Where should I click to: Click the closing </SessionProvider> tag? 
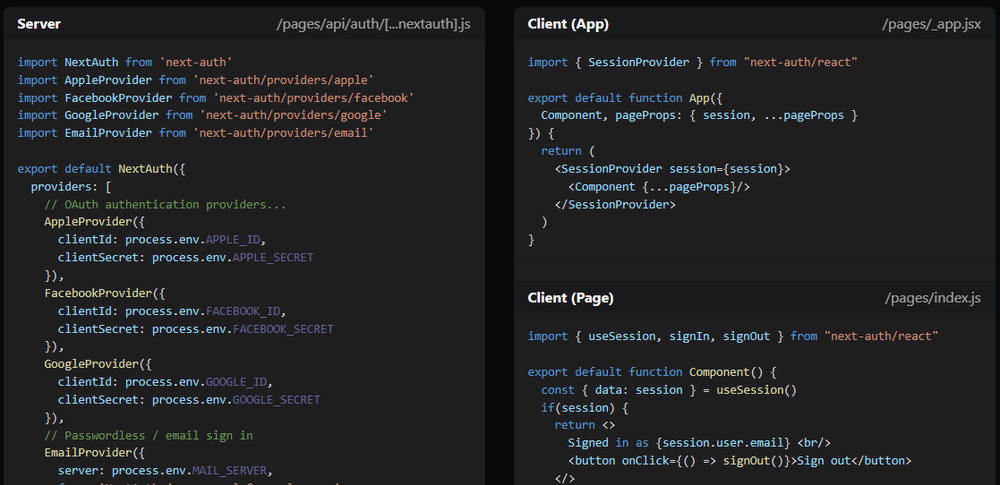click(x=615, y=205)
